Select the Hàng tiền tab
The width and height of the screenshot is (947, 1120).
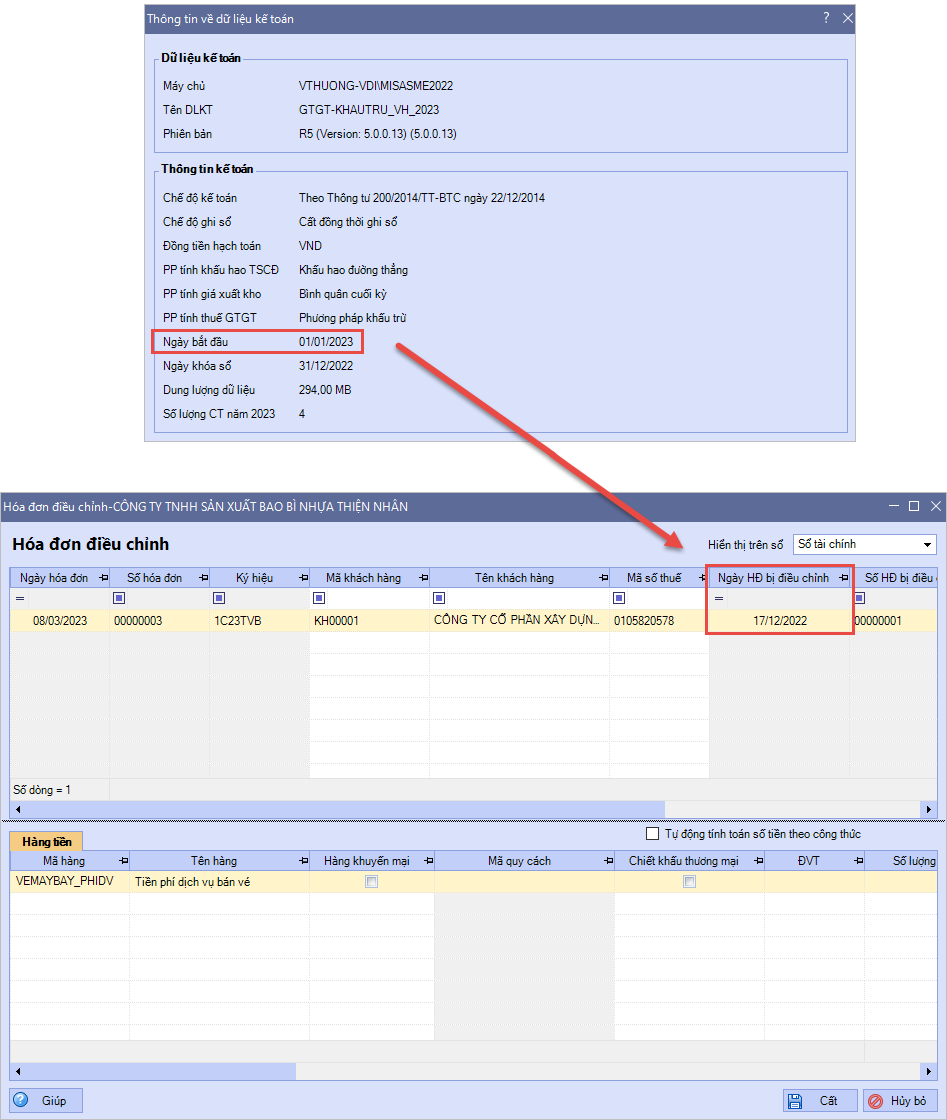(x=46, y=843)
